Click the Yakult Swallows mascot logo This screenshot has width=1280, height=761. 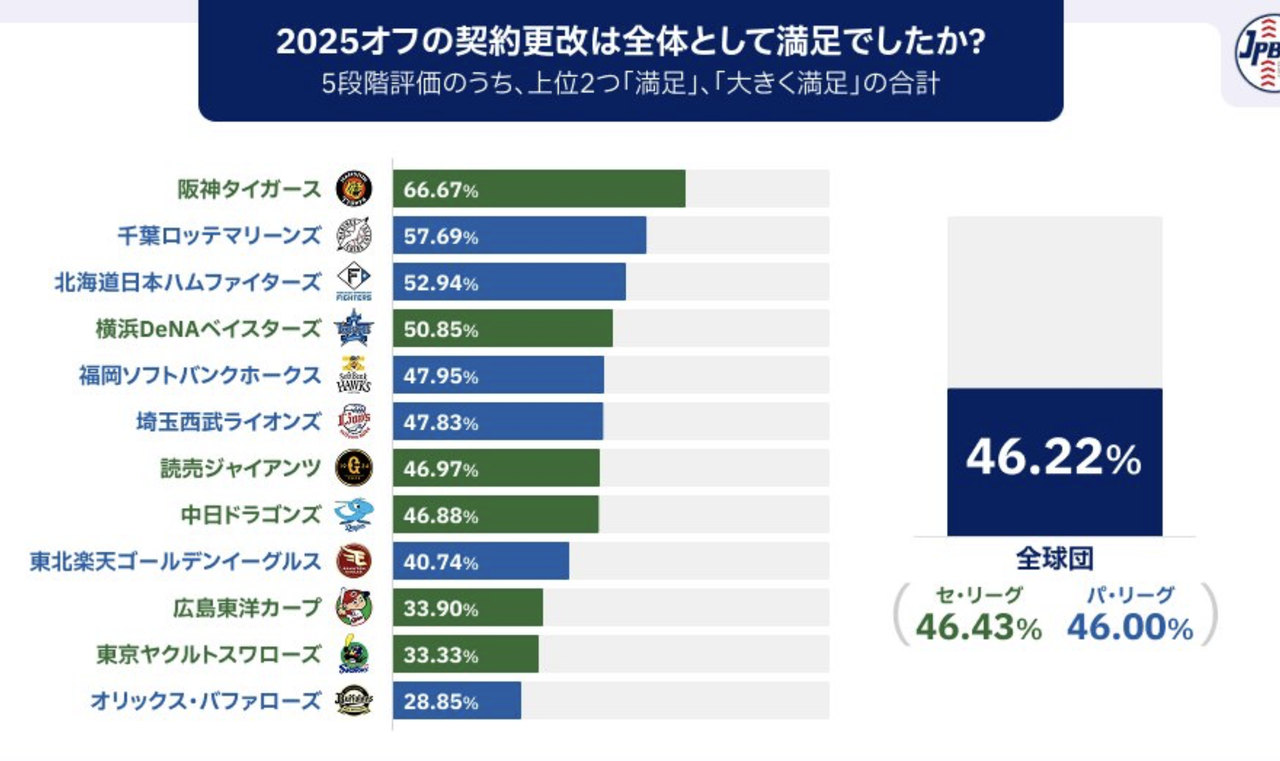click(353, 654)
